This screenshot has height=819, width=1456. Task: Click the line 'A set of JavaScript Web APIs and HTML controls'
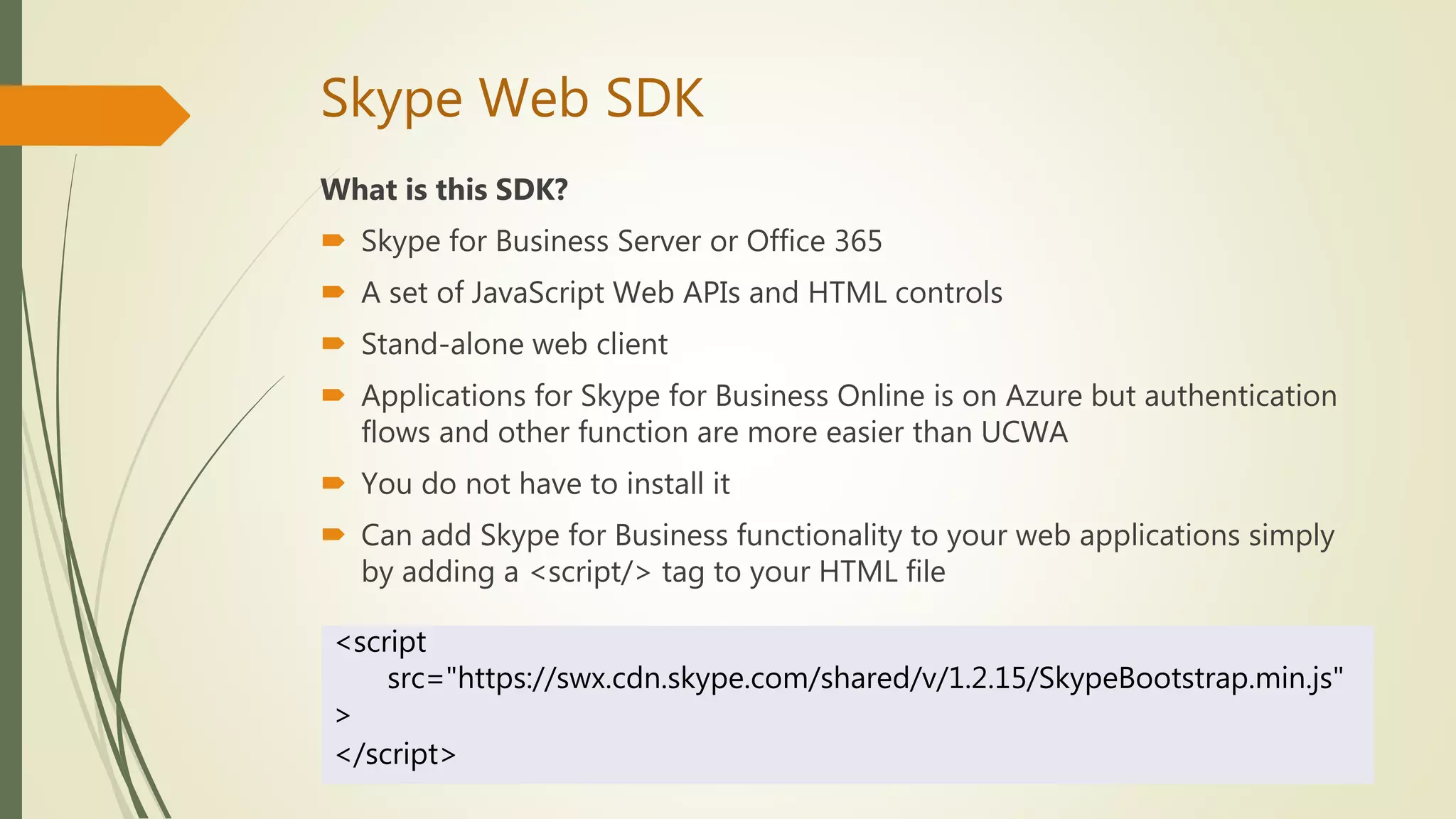682,293
